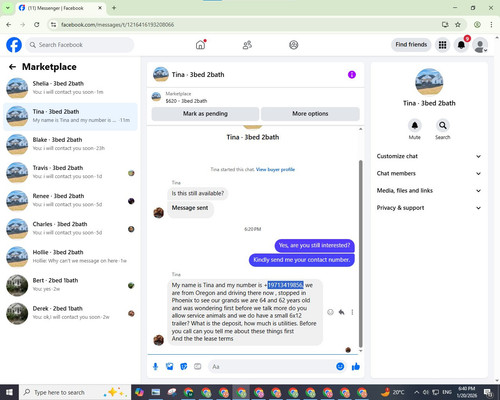Open the Friends icon in top navigation
Image resolution: width=500 pixels, height=400 pixels.
pyautogui.click(x=247, y=45)
